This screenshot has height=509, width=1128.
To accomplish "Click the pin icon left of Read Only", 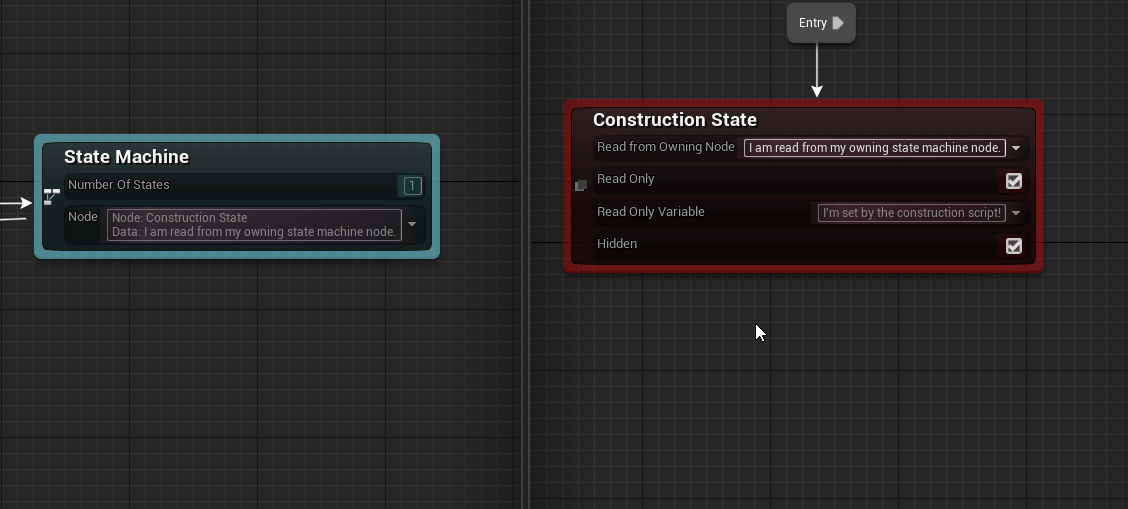I will point(580,185).
